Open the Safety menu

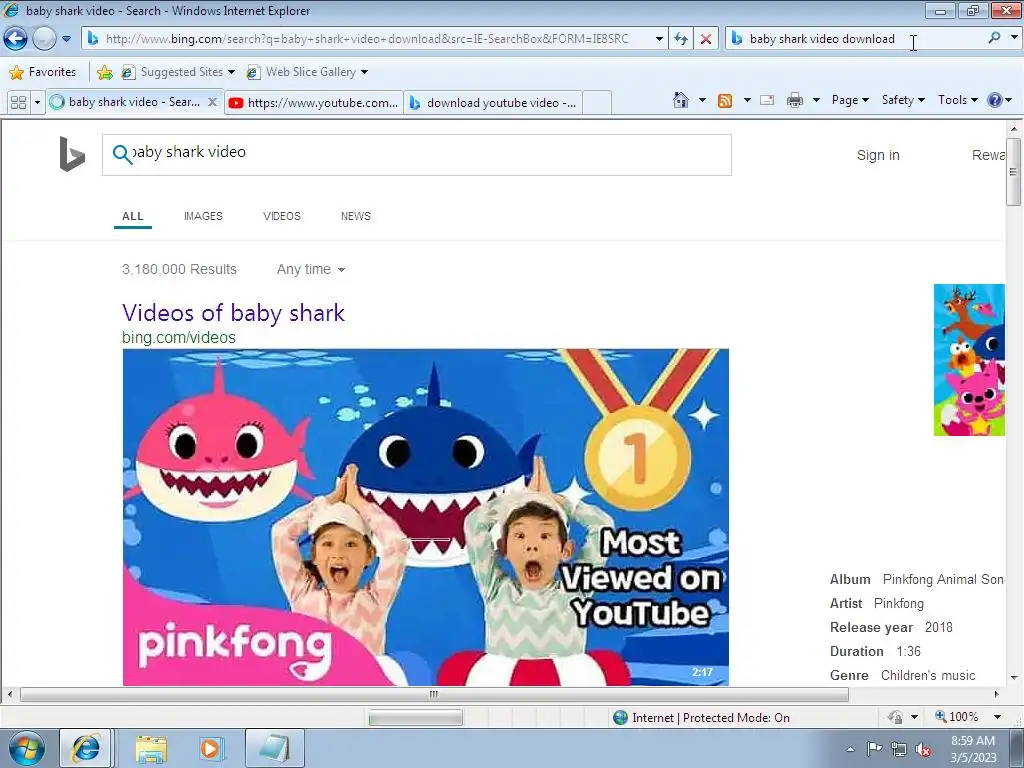point(903,100)
